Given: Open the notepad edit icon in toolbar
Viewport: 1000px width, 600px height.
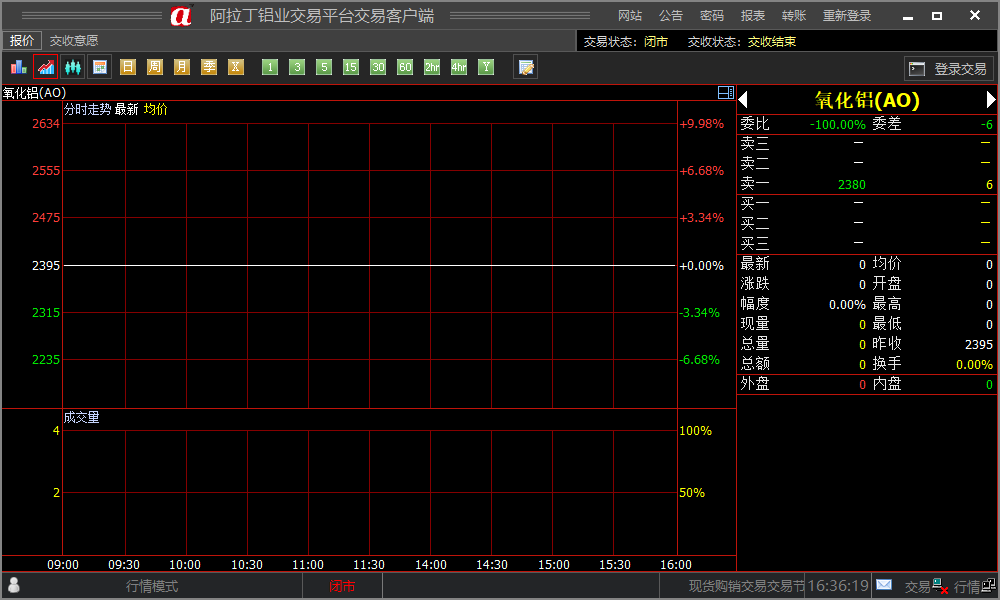Looking at the screenshot, I should click(526, 67).
